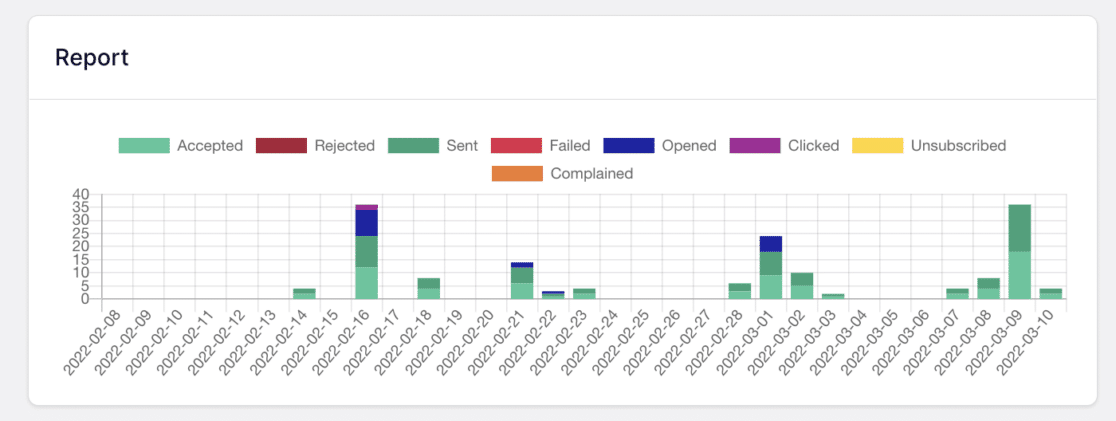This screenshot has height=421, width=1116.
Task: Toggle the Accepted legend color swatch
Action: (144, 146)
